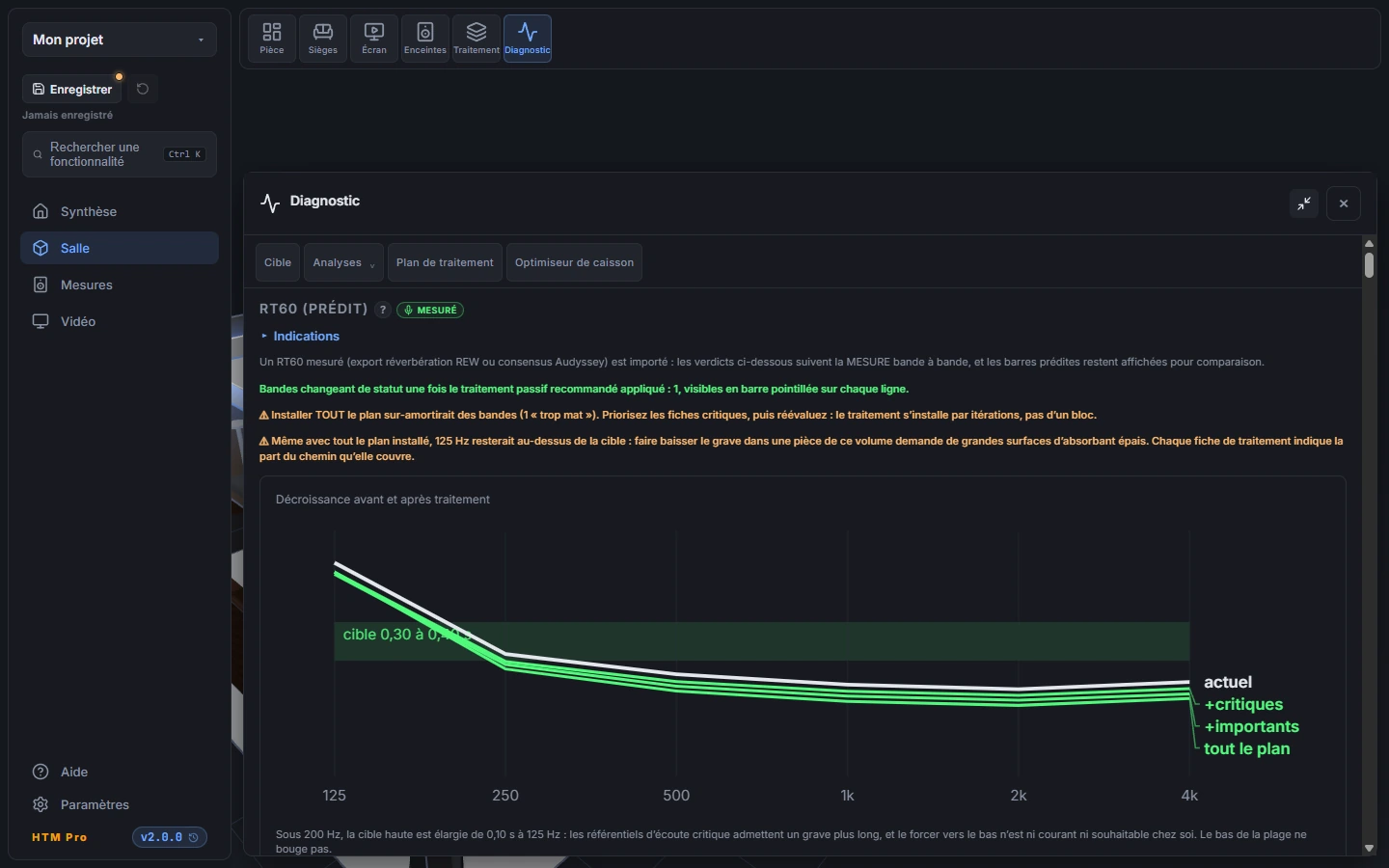The width and height of the screenshot is (1389, 868).
Task: Click the Rechercher une fonctionnalité search field
Action: pos(120,154)
